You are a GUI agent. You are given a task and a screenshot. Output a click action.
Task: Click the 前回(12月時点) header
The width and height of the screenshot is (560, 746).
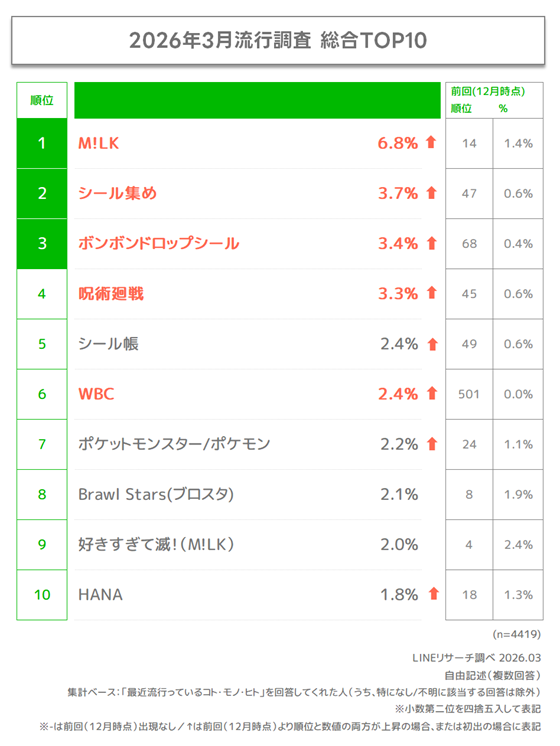(488, 91)
